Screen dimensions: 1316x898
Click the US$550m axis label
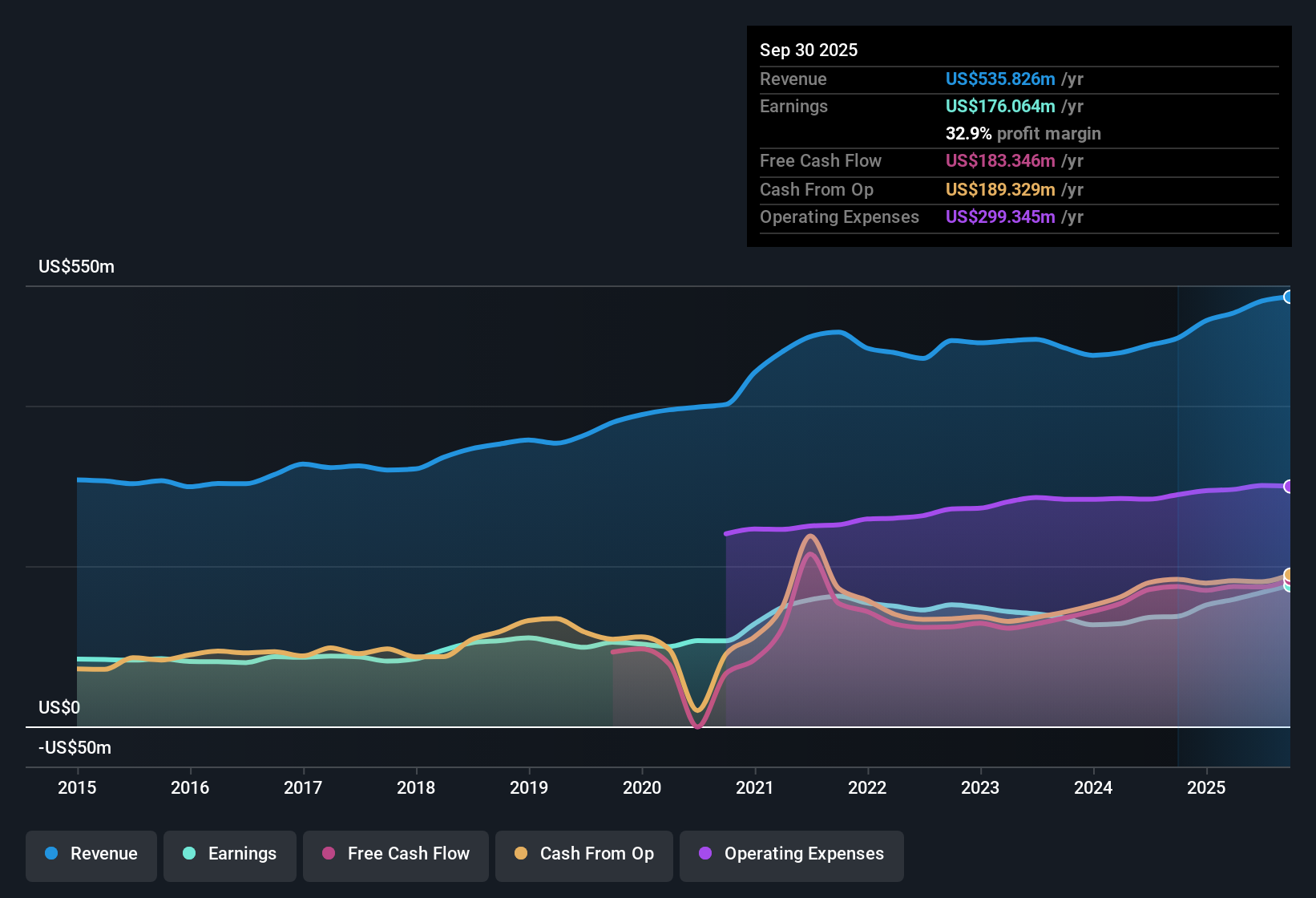(76, 266)
